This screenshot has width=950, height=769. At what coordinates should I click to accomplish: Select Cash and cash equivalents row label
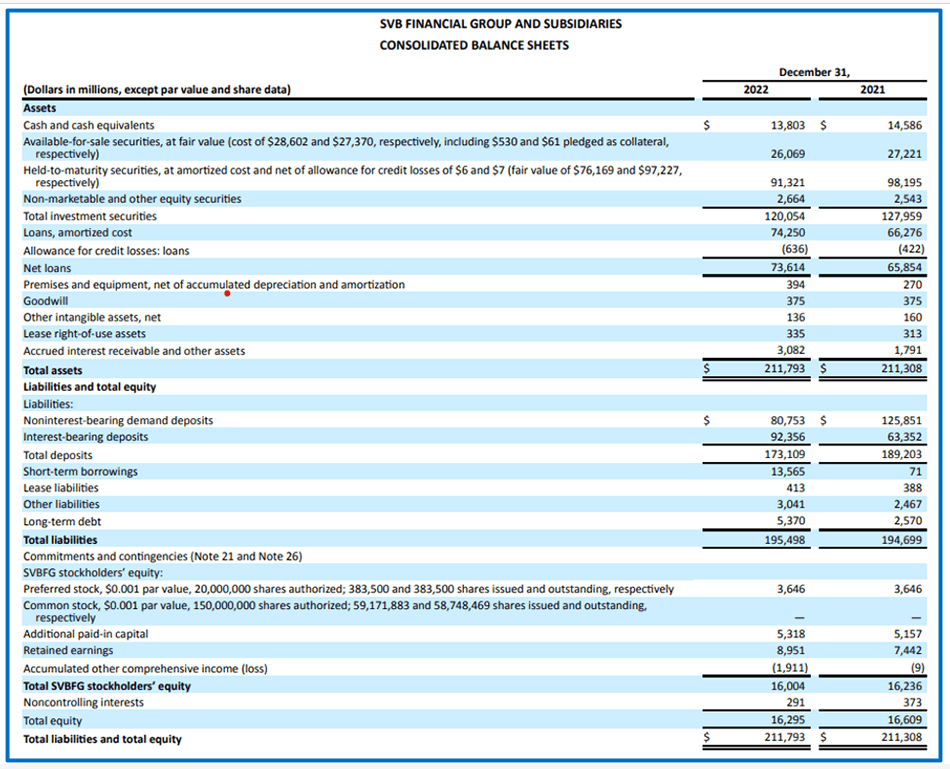pyautogui.click(x=89, y=125)
